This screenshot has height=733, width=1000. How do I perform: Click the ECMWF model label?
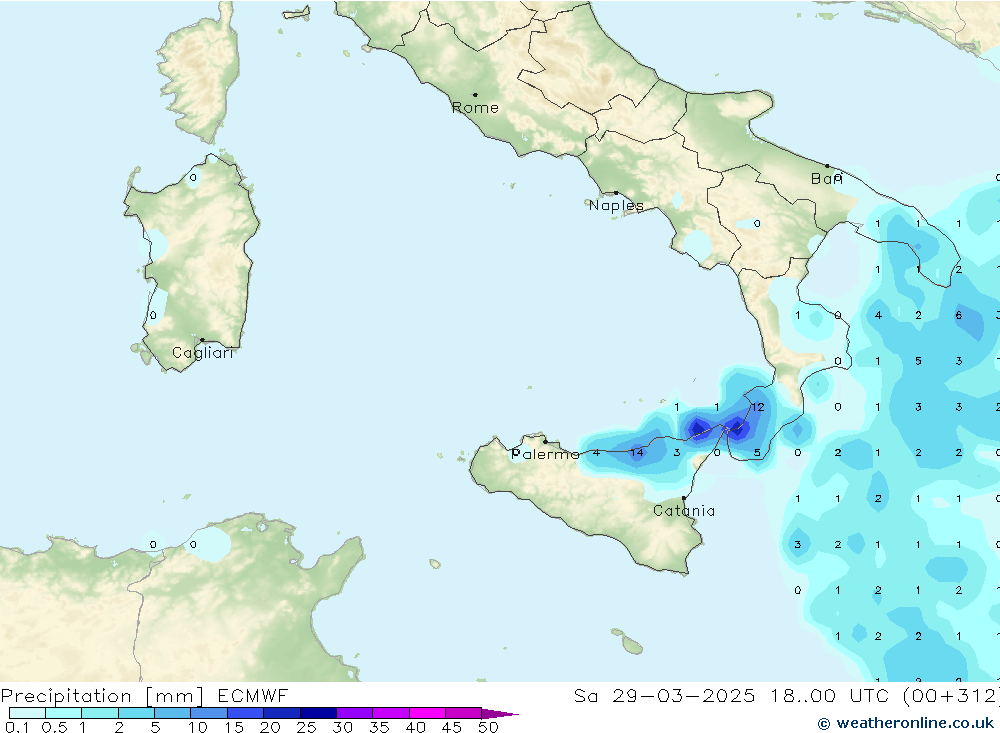pyautogui.click(x=253, y=696)
